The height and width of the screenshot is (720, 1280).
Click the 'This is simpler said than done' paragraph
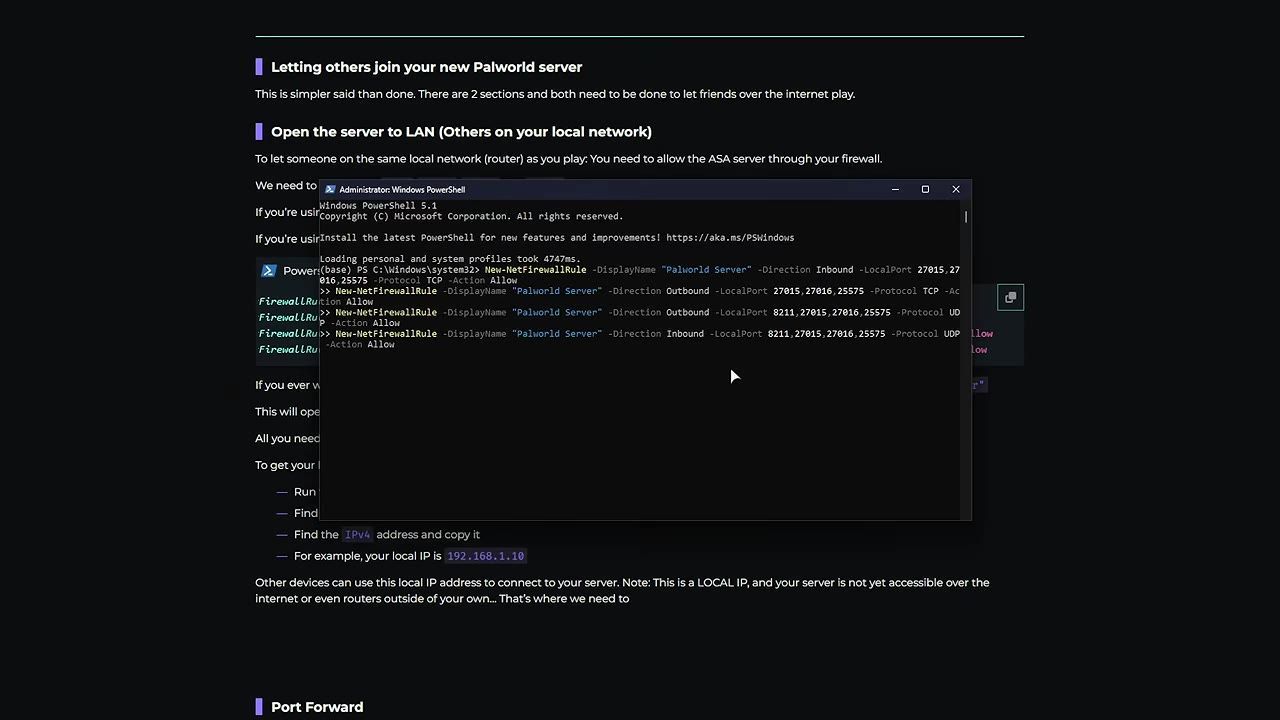[x=555, y=94]
